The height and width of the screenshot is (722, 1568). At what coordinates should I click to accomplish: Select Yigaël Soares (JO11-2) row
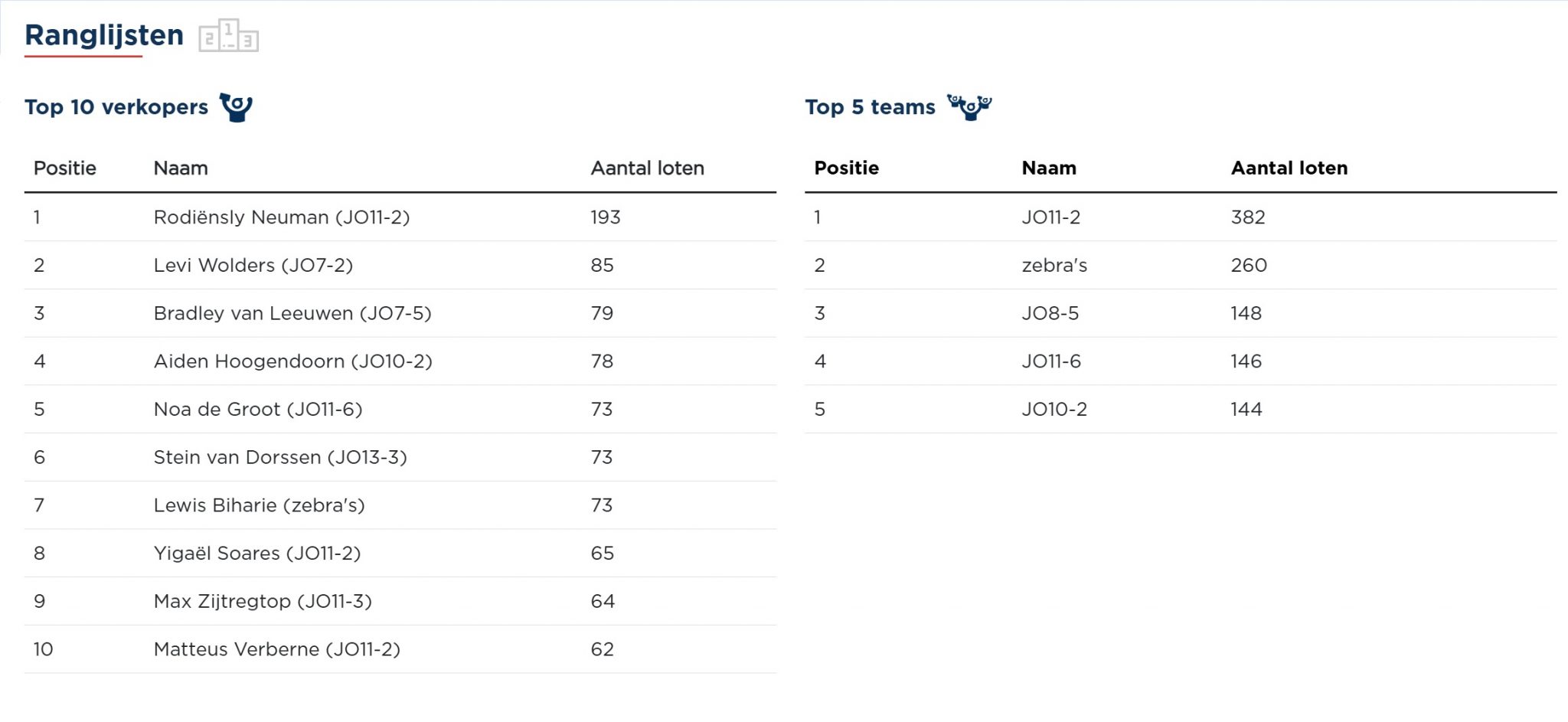256,554
